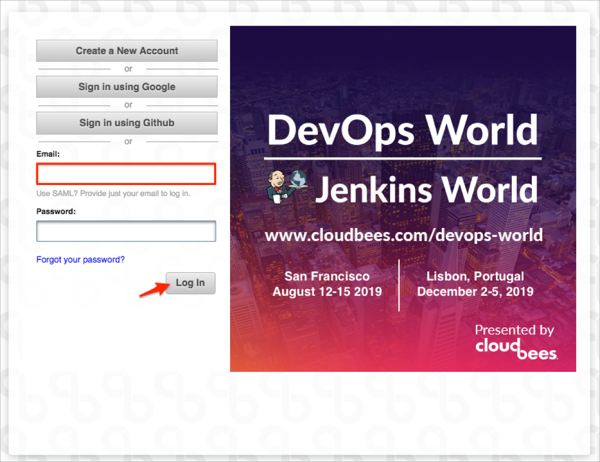Viewport: 600px width, 462px height.
Task: Click the DevOps World banner headline
Action: 403,131
